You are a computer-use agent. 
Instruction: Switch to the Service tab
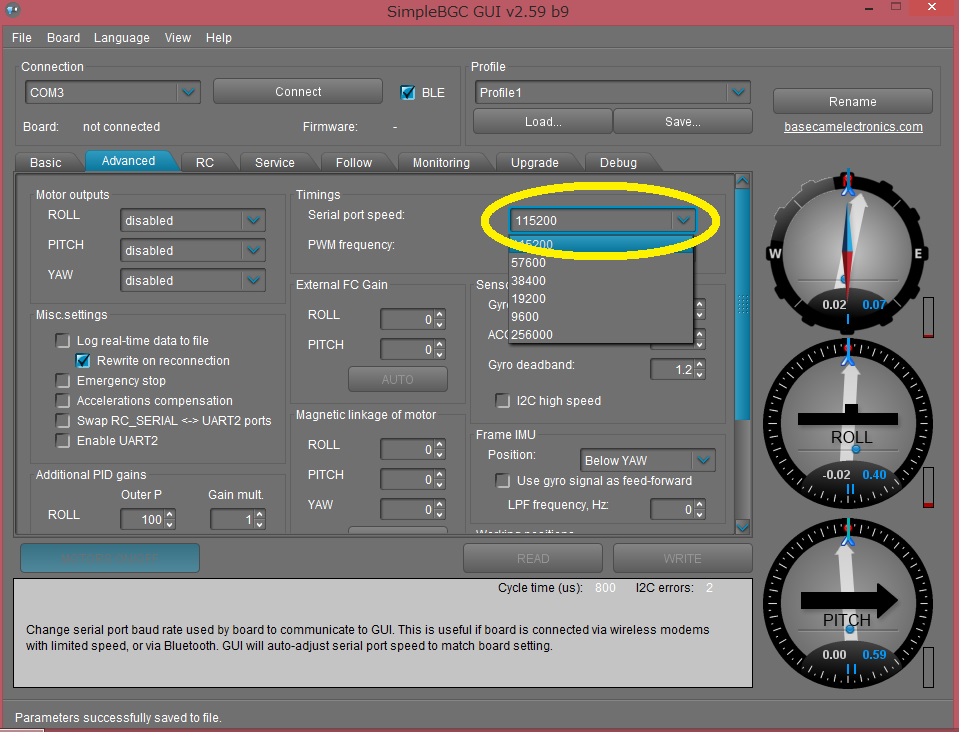275,163
